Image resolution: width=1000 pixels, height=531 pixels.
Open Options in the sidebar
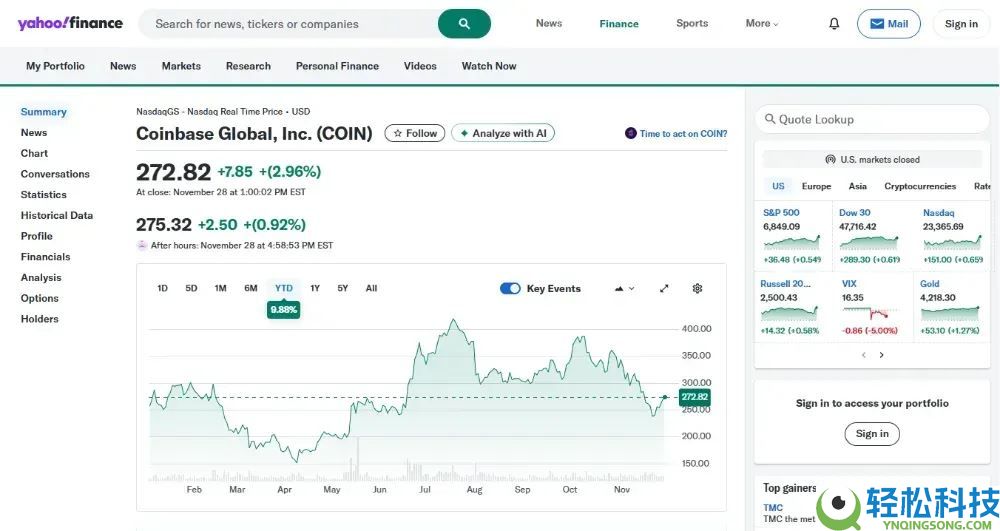(40, 298)
